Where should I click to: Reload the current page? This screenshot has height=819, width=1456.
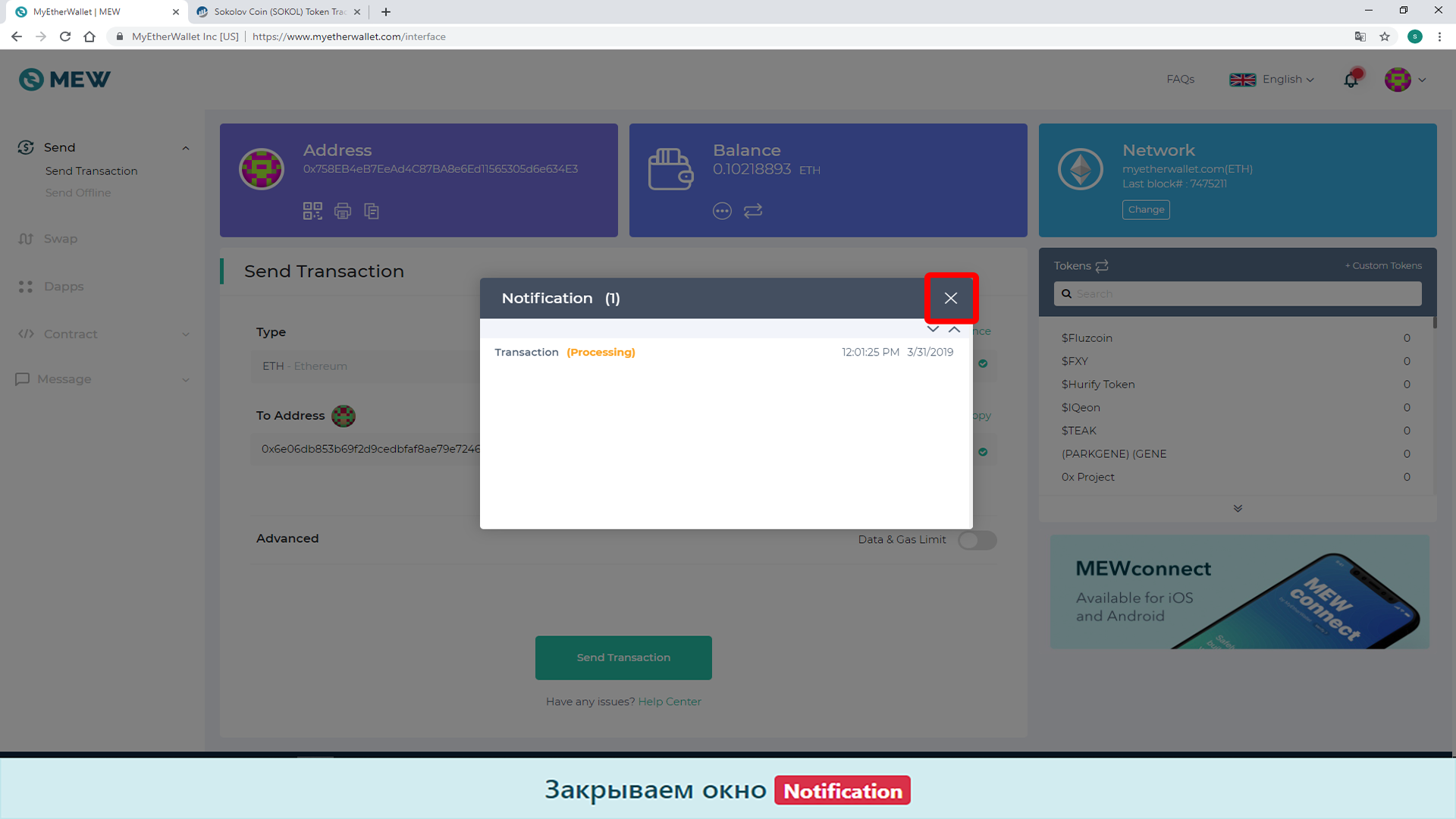(x=65, y=36)
